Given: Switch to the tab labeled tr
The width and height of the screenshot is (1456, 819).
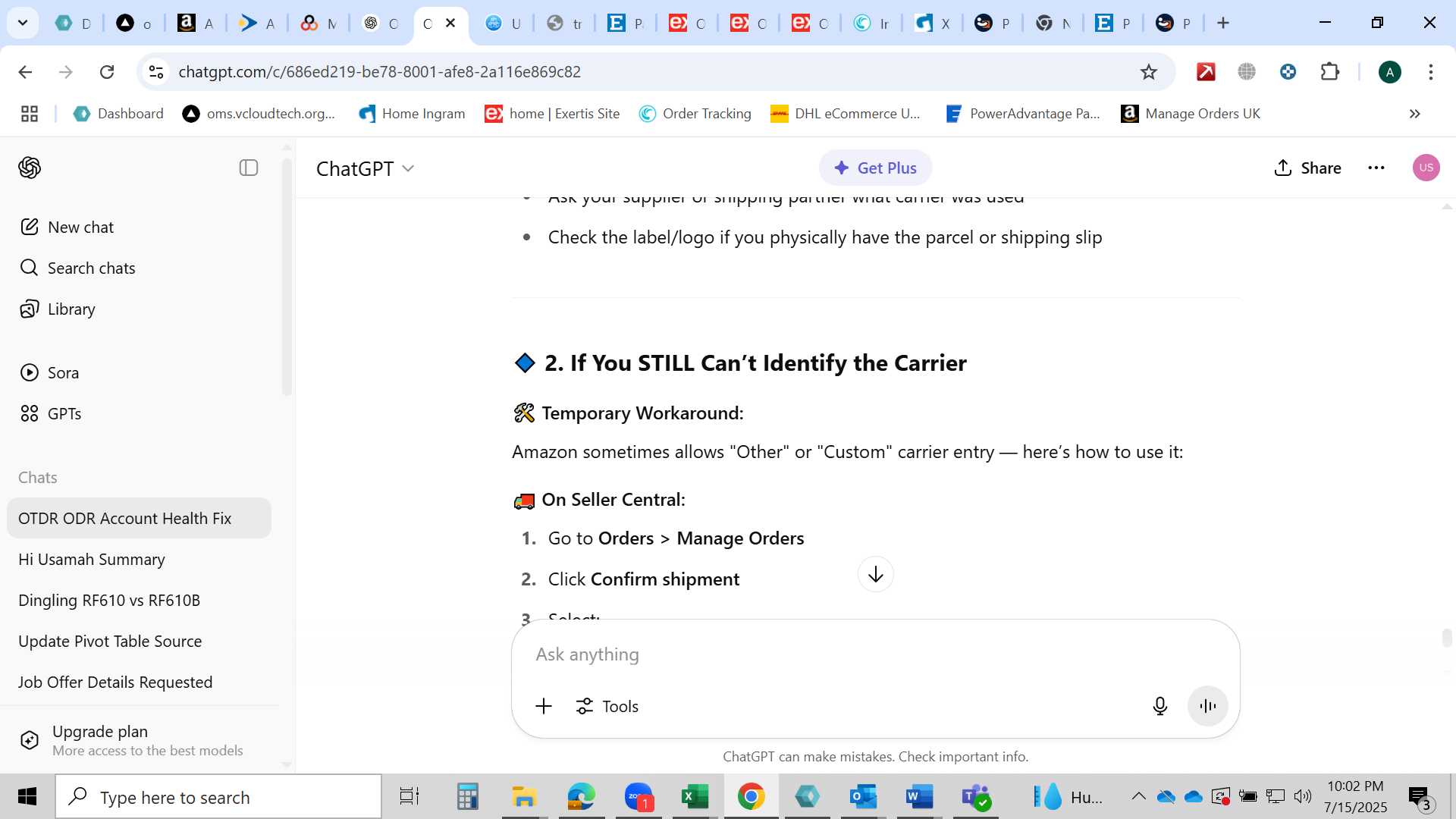Looking at the screenshot, I should tap(564, 24).
